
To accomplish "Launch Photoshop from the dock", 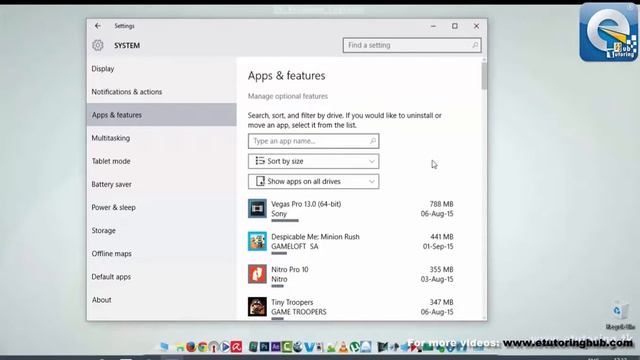I will pos(264,347).
